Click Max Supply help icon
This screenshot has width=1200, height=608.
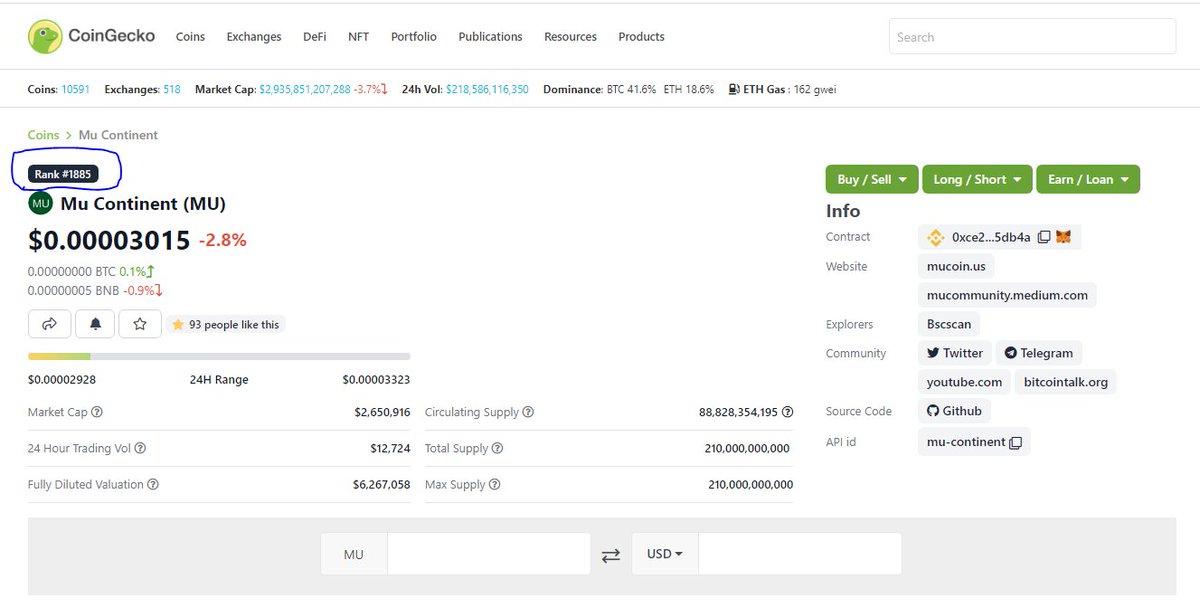click(x=494, y=484)
